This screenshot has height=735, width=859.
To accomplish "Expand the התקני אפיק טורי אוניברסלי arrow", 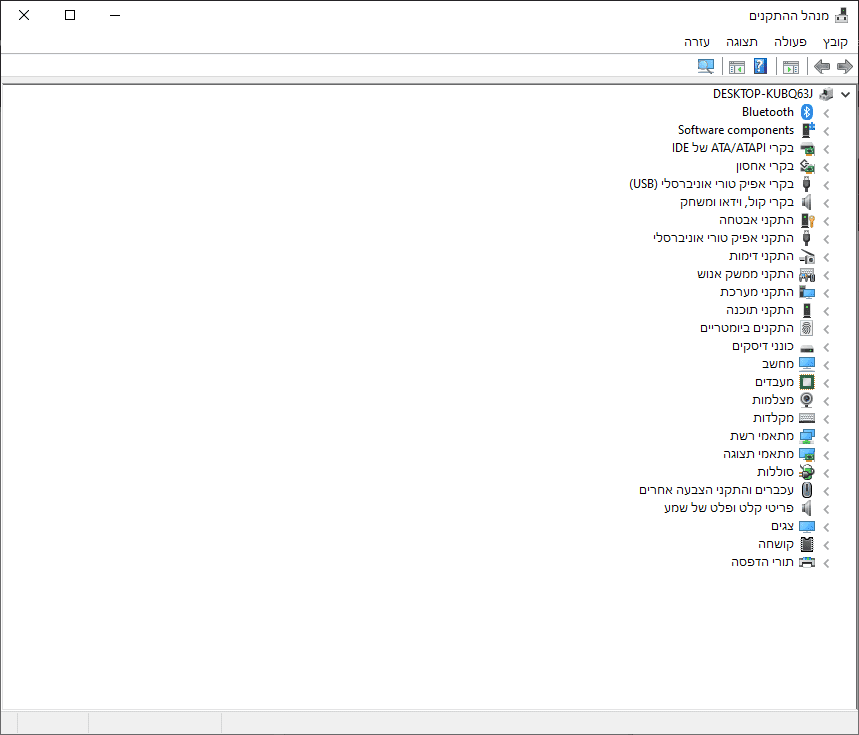I will pyautogui.click(x=826, y=239).
